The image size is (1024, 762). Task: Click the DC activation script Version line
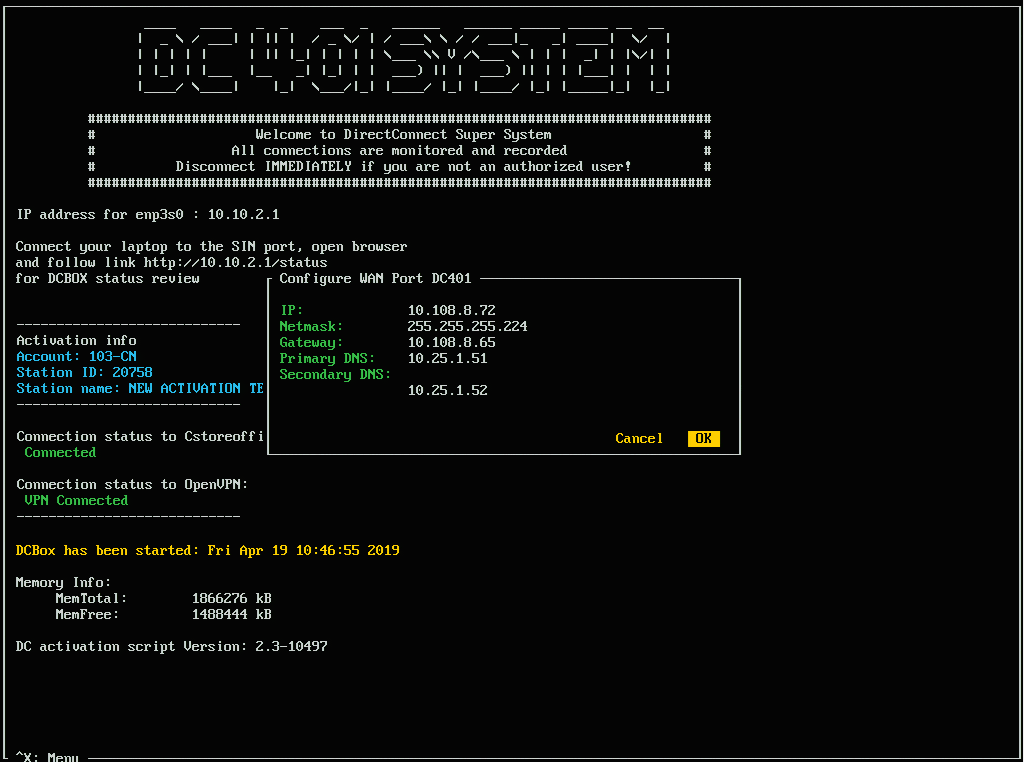(171, 646)
